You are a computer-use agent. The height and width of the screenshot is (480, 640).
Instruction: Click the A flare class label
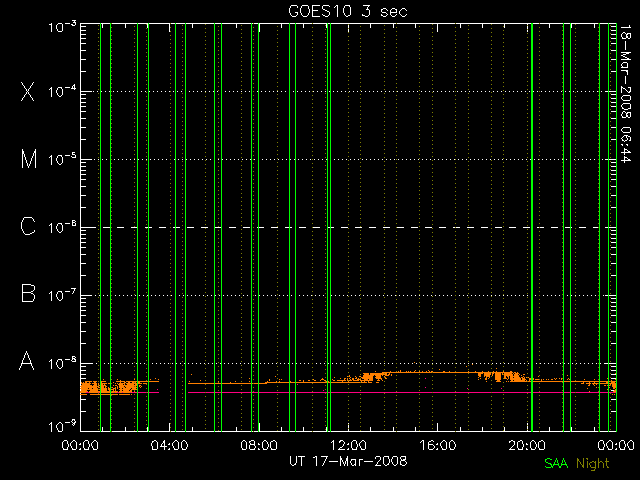(27, 361)
